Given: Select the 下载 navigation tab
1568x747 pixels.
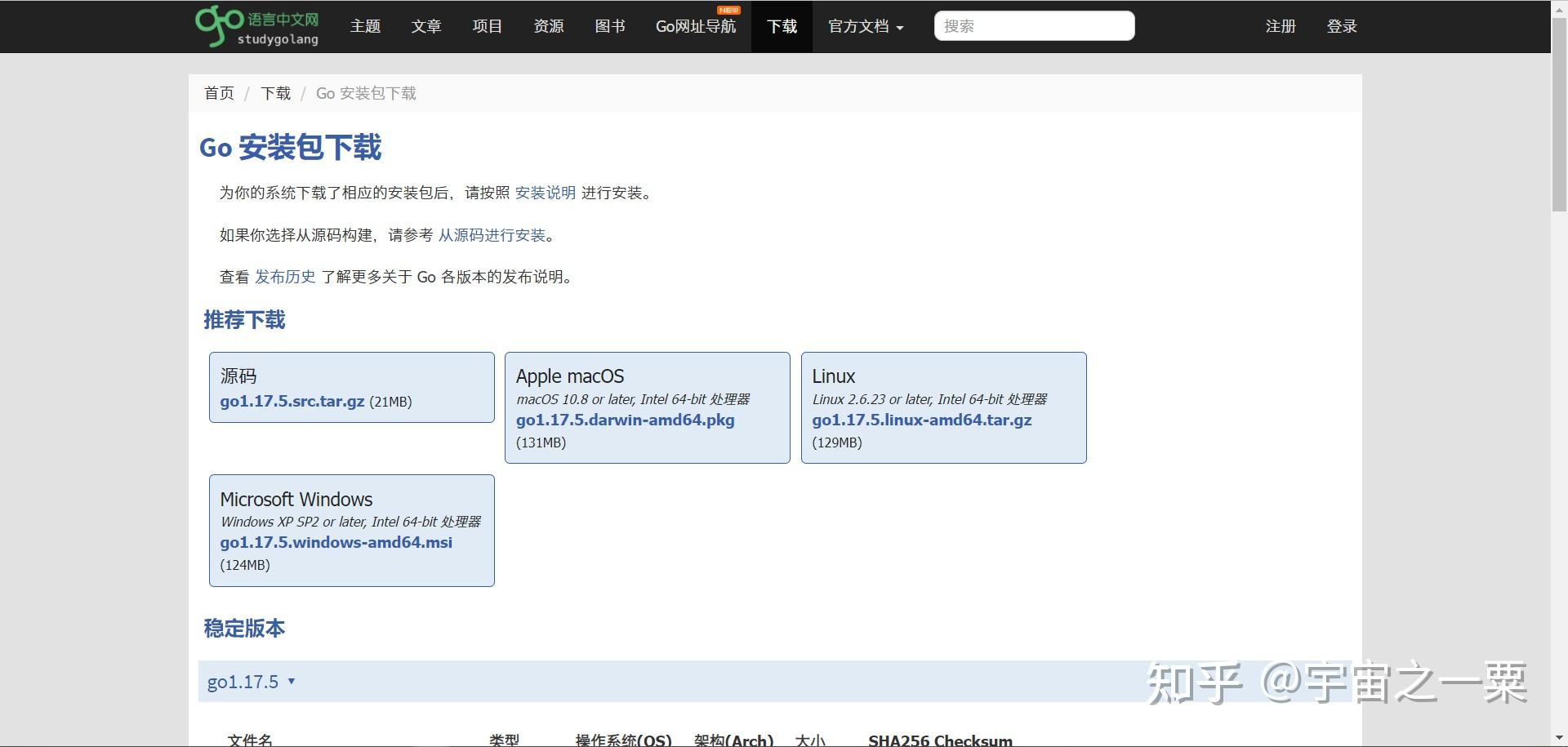Looking at the screenshot, I should pyautogui.click(x=782, y=25).
